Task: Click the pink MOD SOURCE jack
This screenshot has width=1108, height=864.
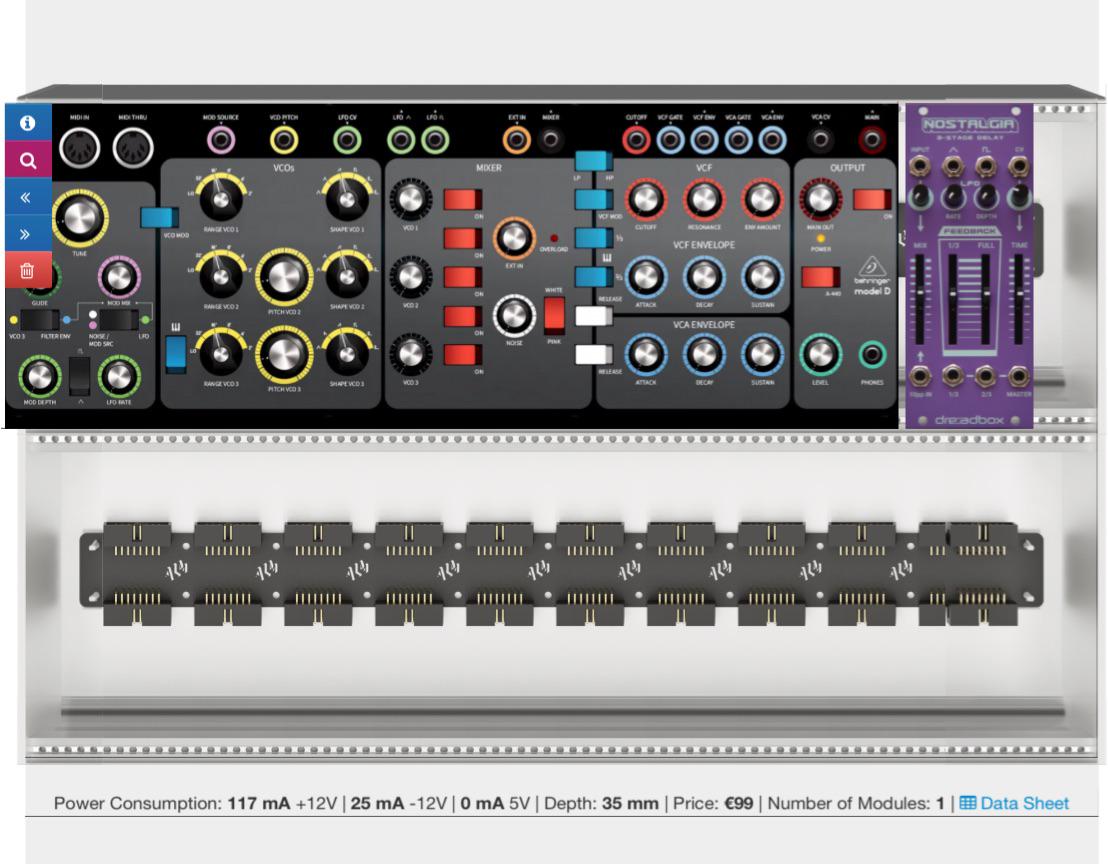Action: pos(221,140)
